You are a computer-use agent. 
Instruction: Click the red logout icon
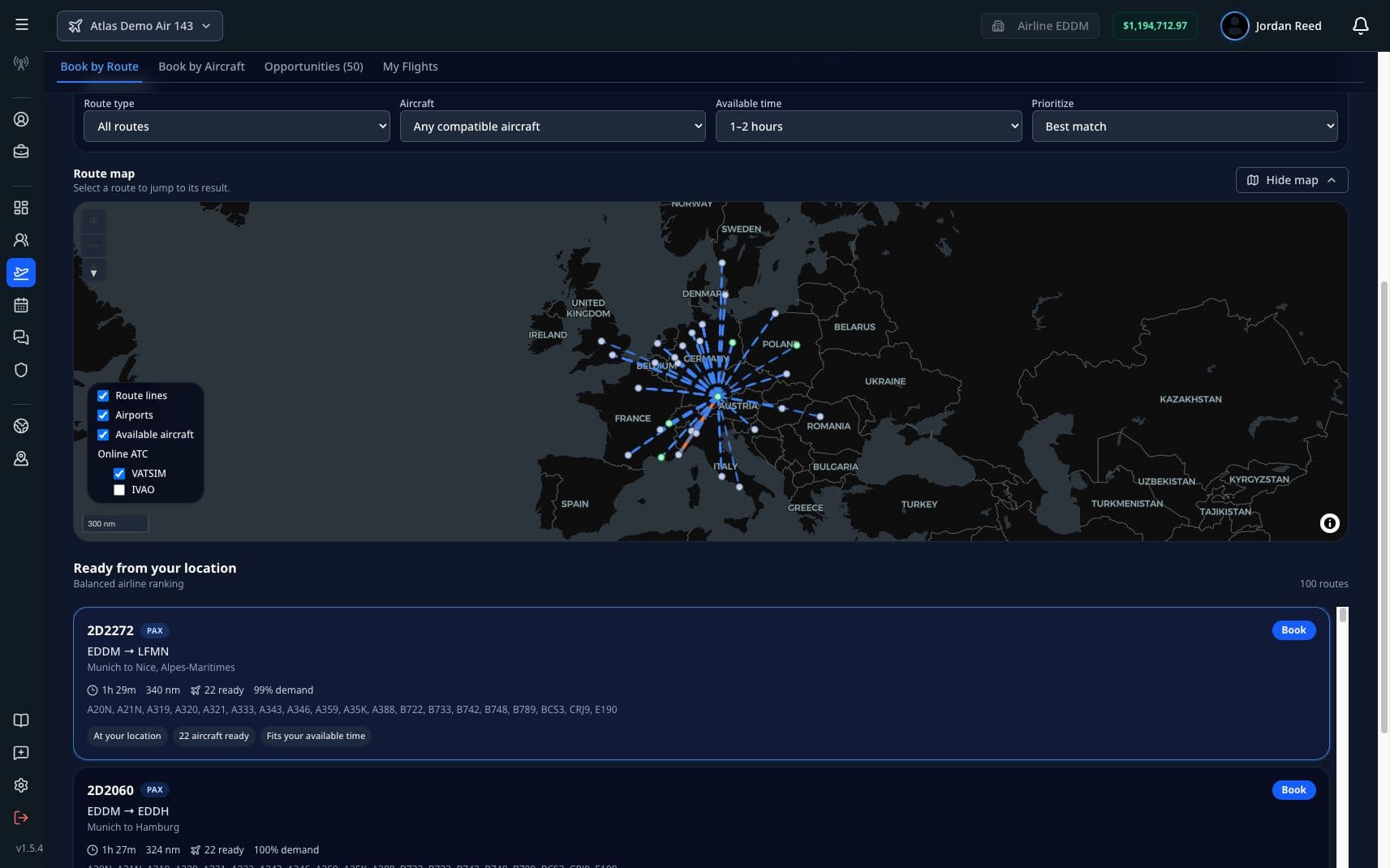click(x=21, y=818)
